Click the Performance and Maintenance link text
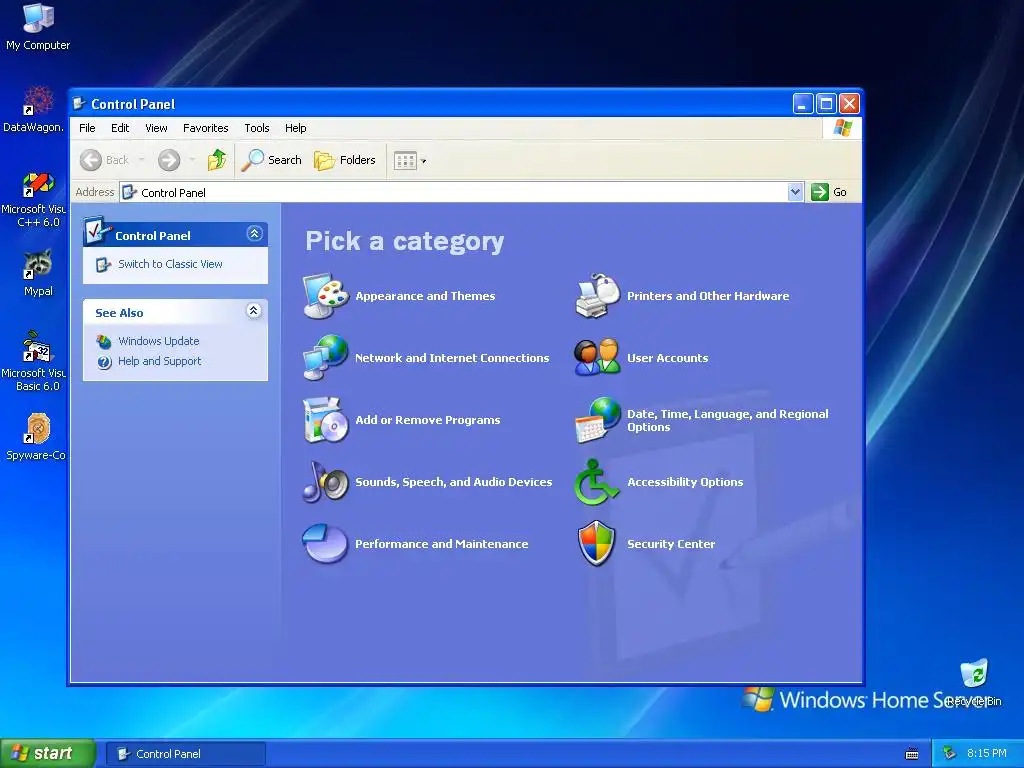The width and height of the screenshot is (1024, 768). click(x=441, y=544)
